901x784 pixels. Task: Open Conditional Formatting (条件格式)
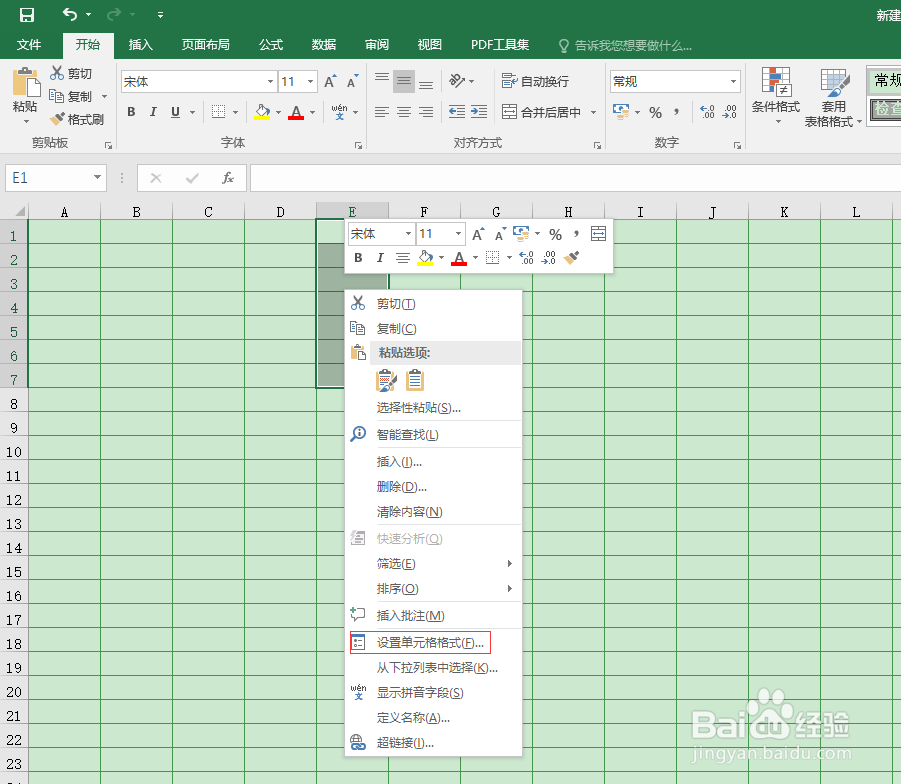(x=776, y=95)
